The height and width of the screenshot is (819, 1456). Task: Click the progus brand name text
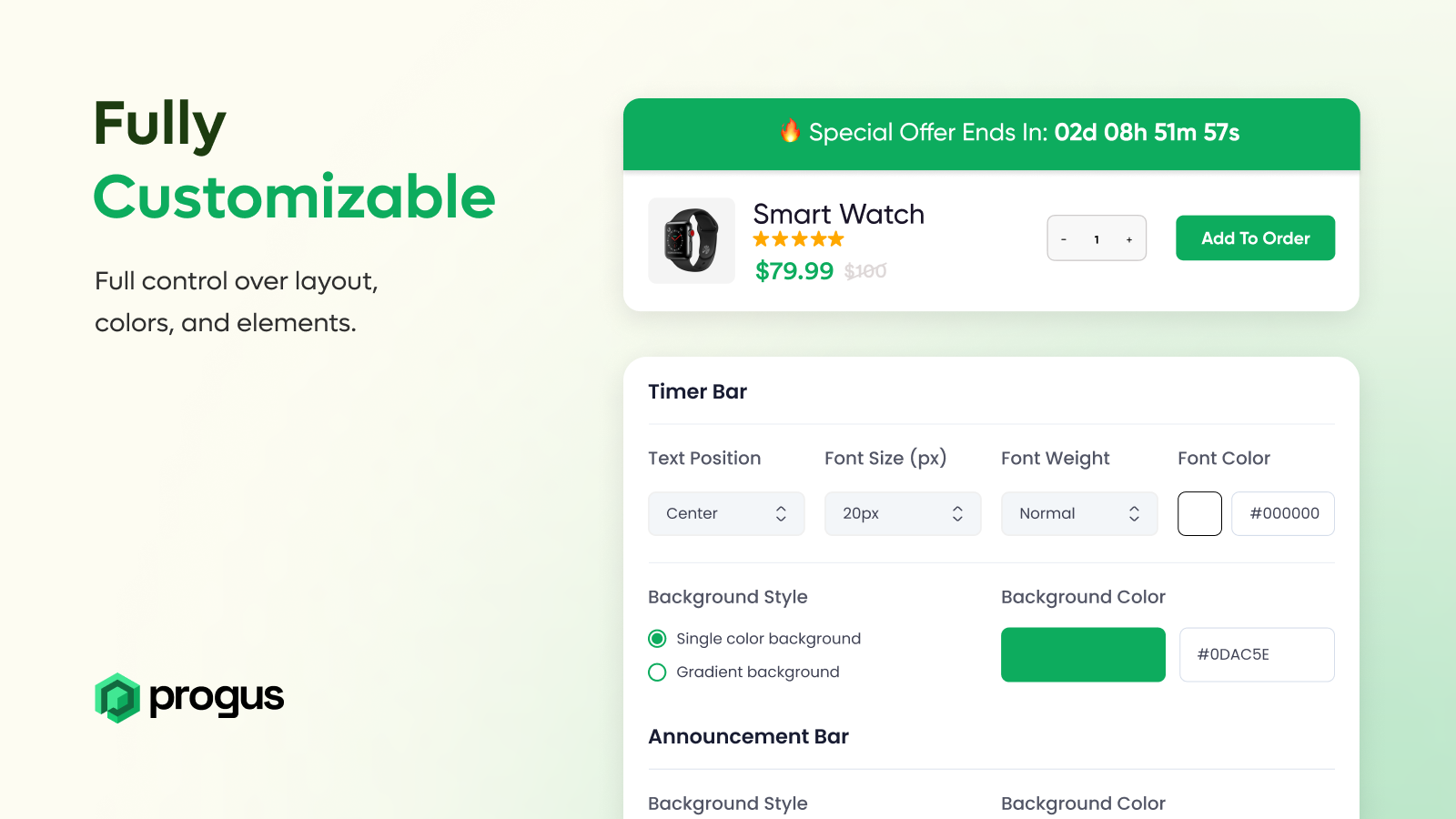click(217, 698)
